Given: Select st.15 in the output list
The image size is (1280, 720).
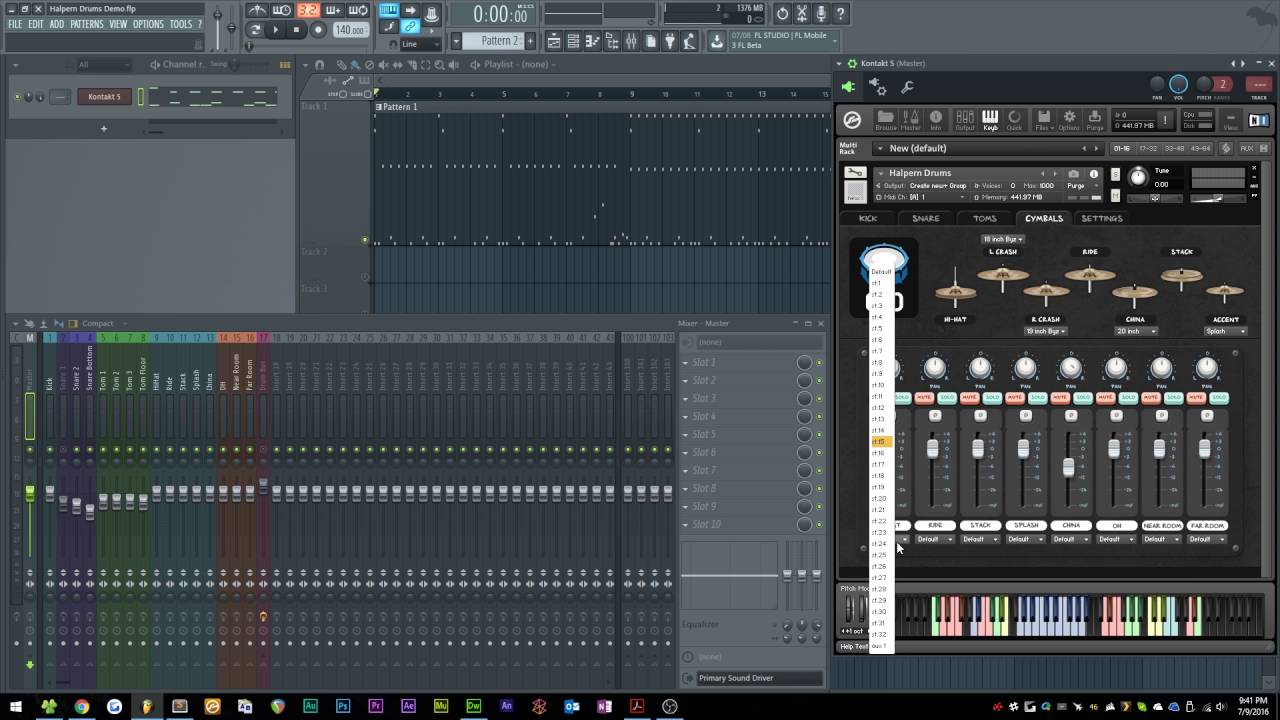Looking at the screenshot, I should click(880, 441).
